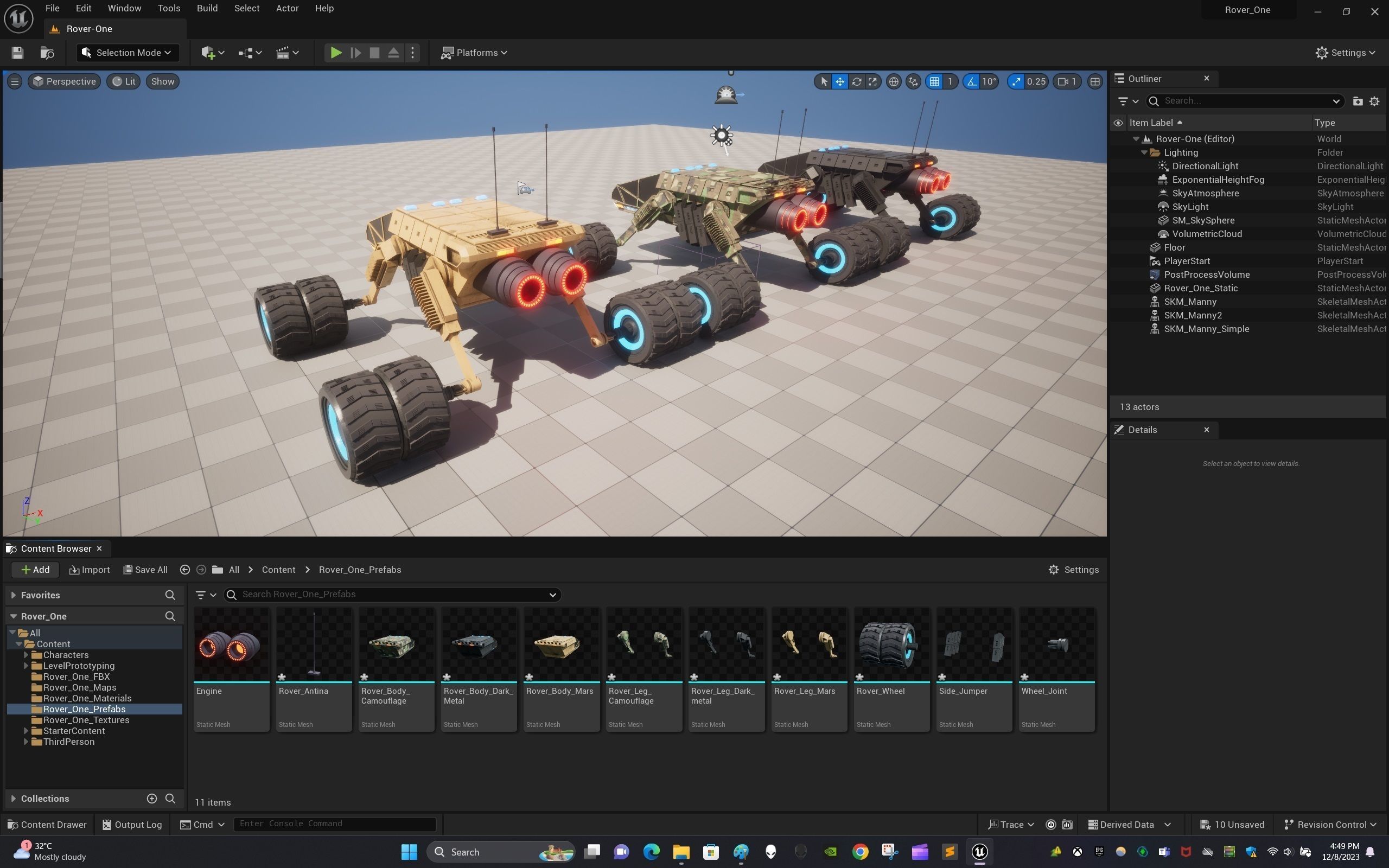Open the Window menu
Image resolution: width=1389 pixels, height=868 pixels.
point(124,9)
